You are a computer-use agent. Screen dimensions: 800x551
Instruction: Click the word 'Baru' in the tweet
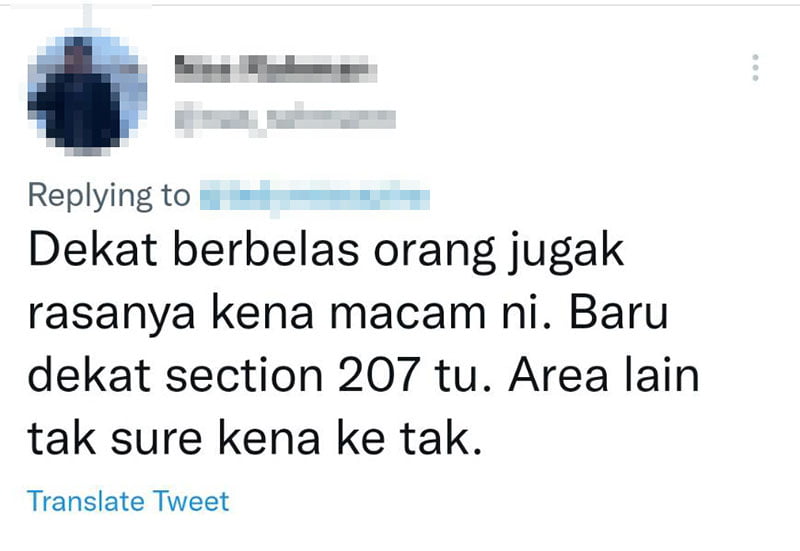point(618,313)
